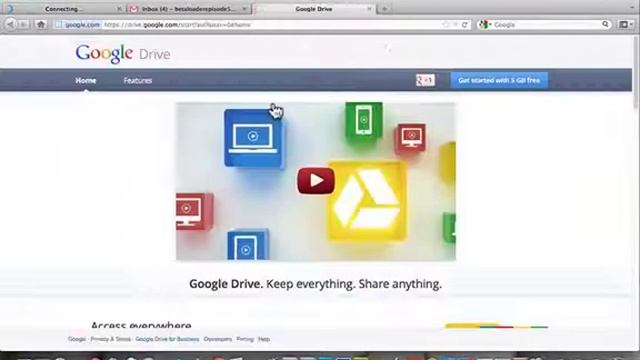This screenshot has height=360, width=640.
Task: Open a new tab with plus button
Action: click(x=384, y=9)
